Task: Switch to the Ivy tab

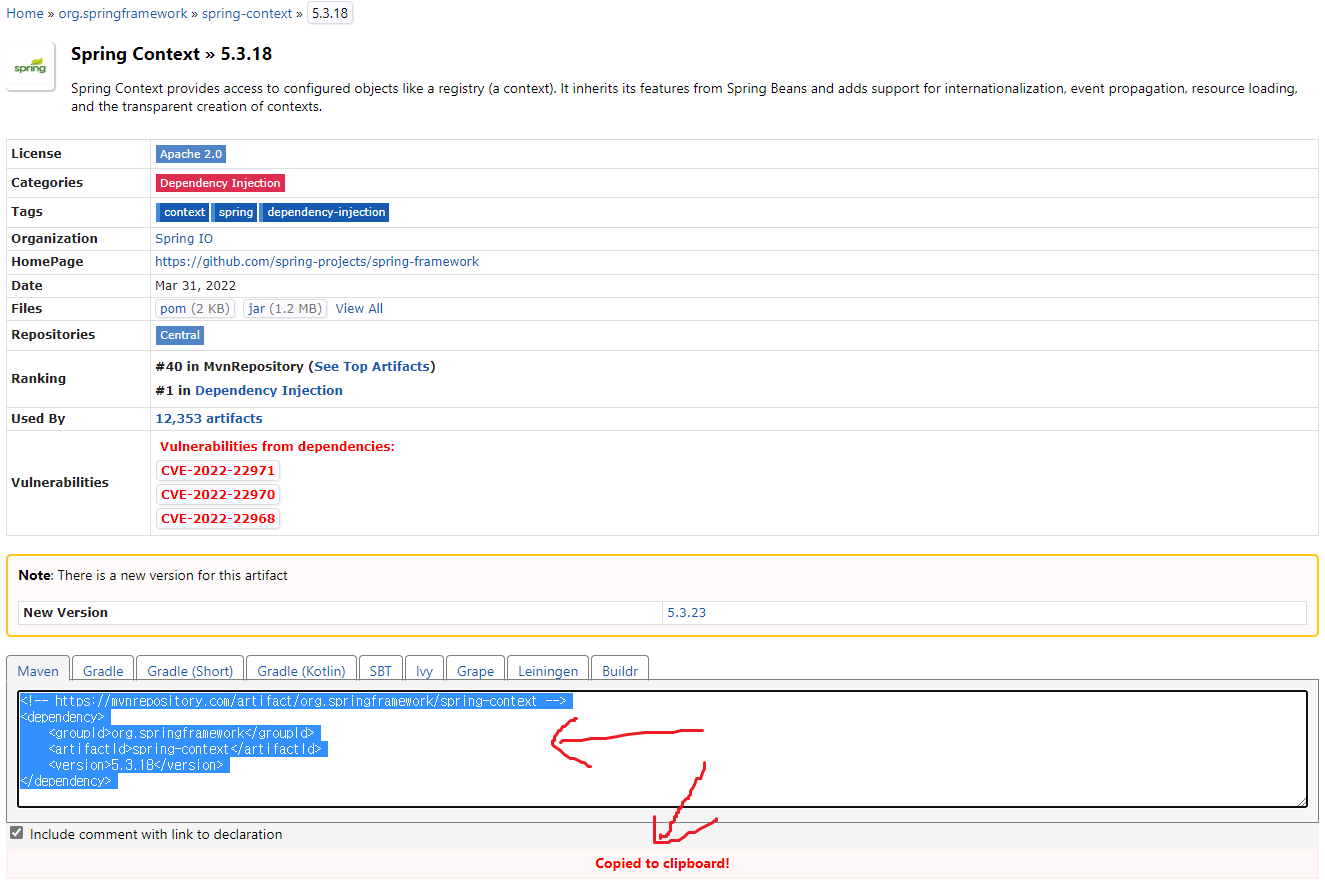Action: coord(425,671)
